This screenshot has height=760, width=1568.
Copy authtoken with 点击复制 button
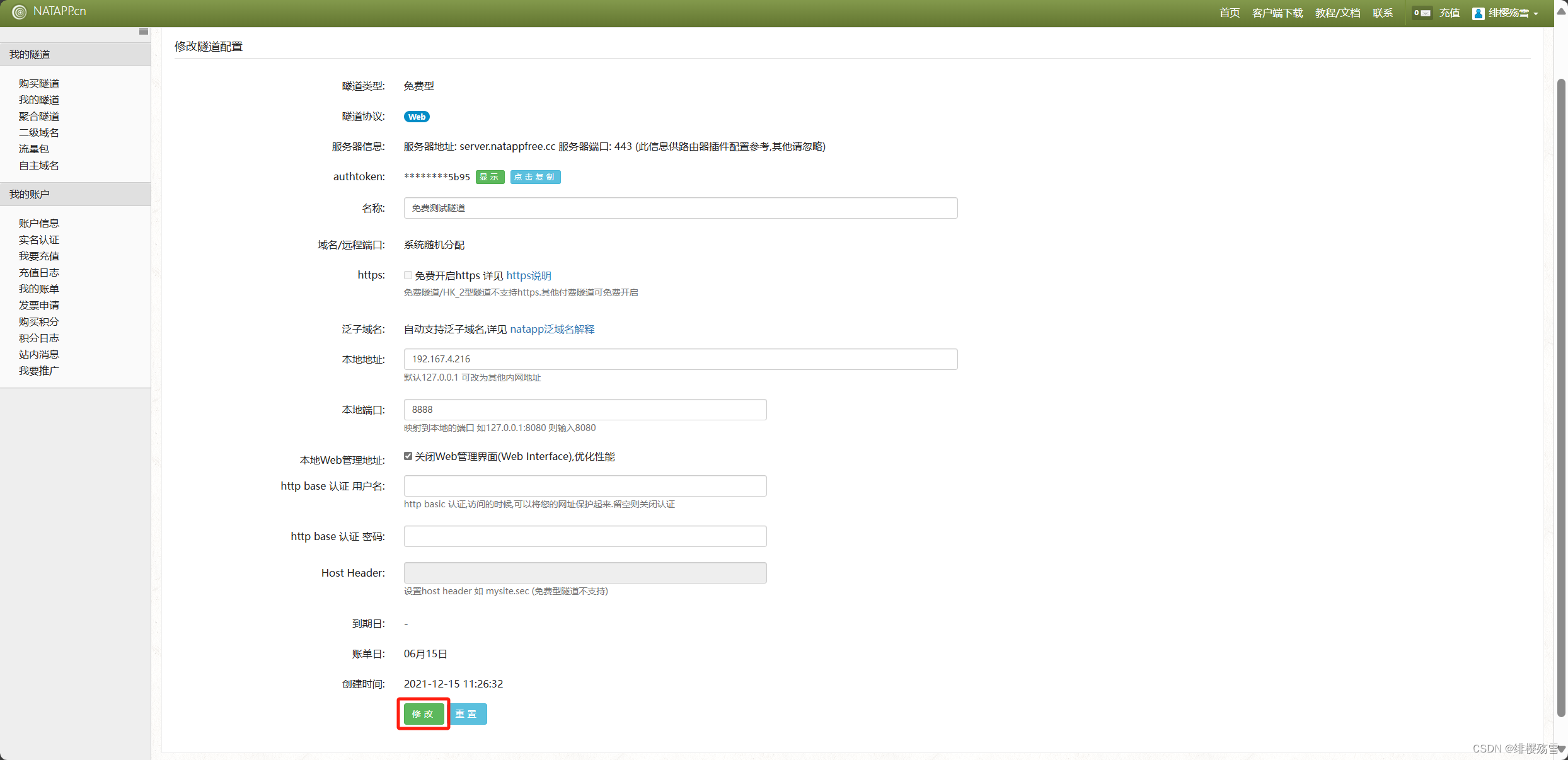(534, 177)
